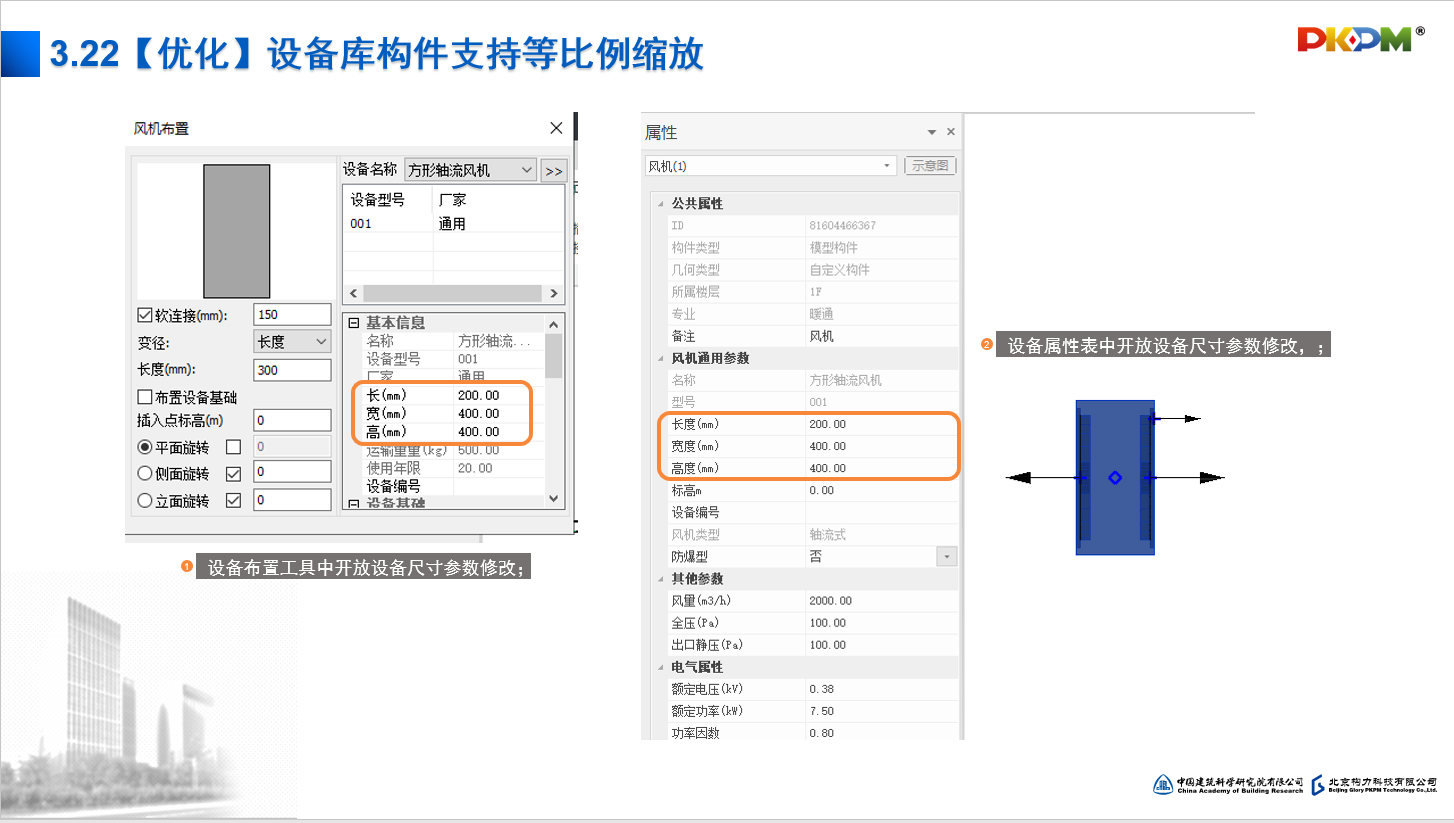Click the 功率因数 value 0.80

click(882, 733)
